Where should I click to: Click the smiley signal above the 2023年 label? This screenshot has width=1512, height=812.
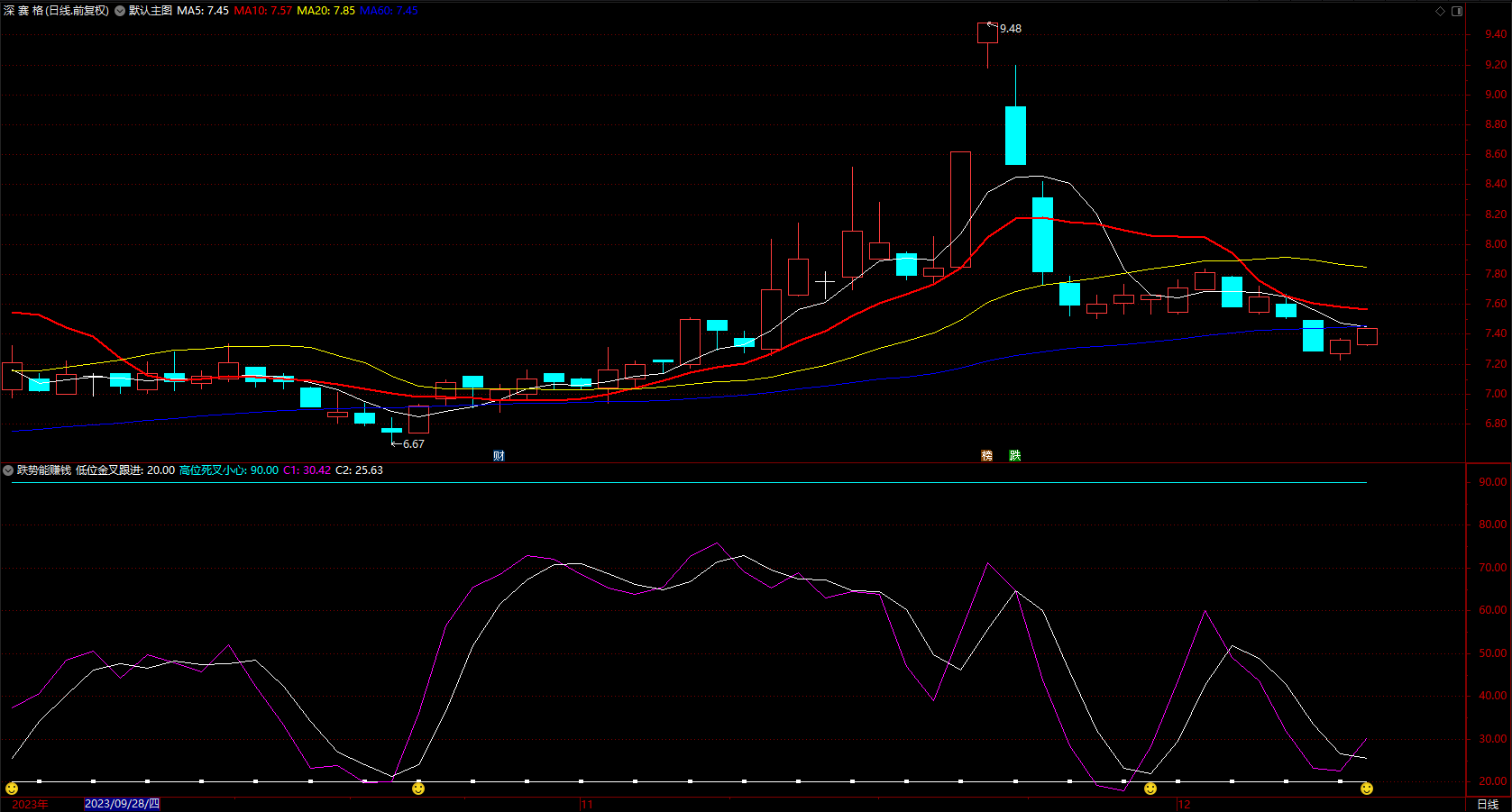(12, 789)
